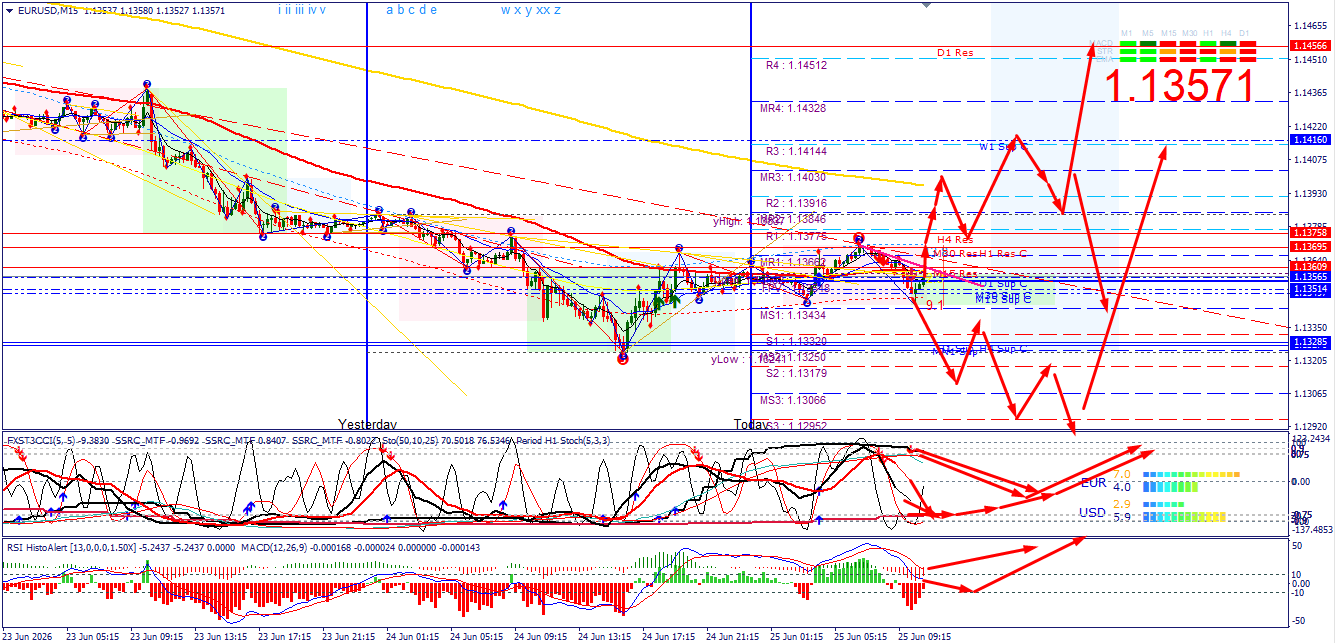This screenshot has height=643, width=1335.
Task: Click the MACD row red cell under D1
Action: coord(1248,44)
